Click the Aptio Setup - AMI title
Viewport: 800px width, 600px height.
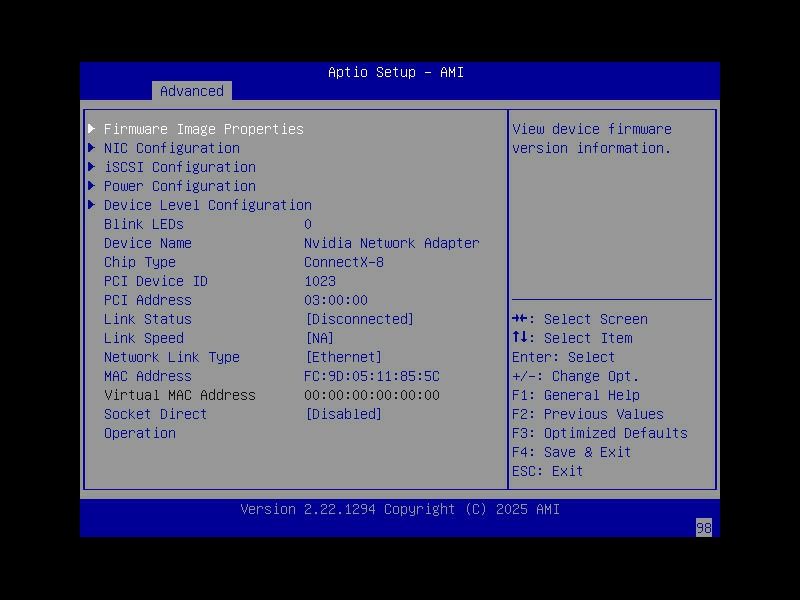point(396,72)
